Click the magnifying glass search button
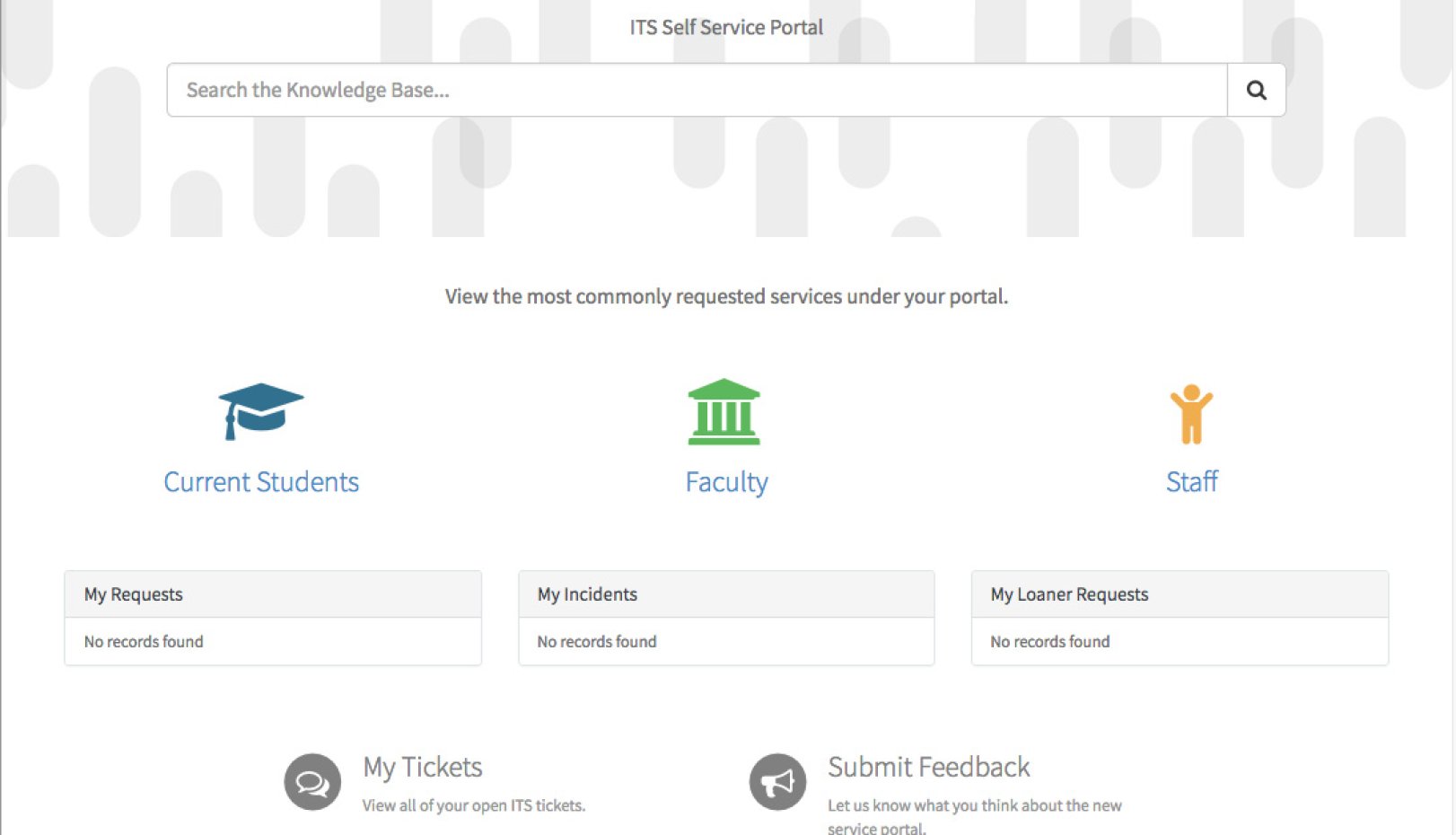 pyautogui.click(x=1256, y=90)
